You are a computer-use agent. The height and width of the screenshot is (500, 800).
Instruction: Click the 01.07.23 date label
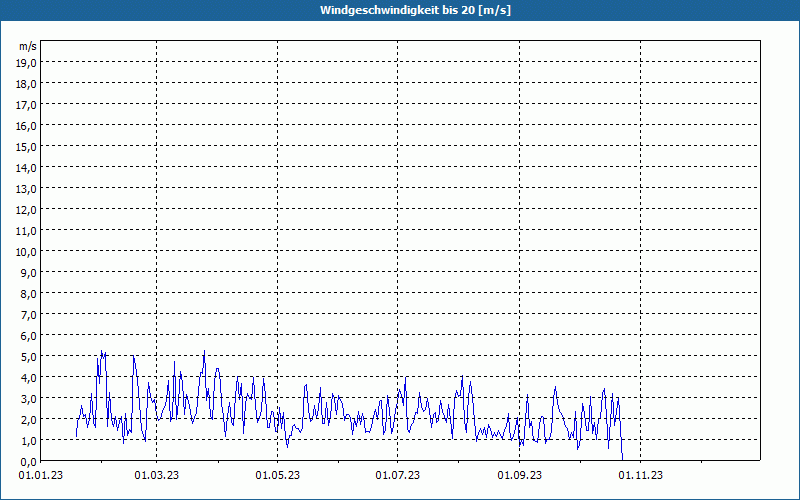tap(397, 476)
